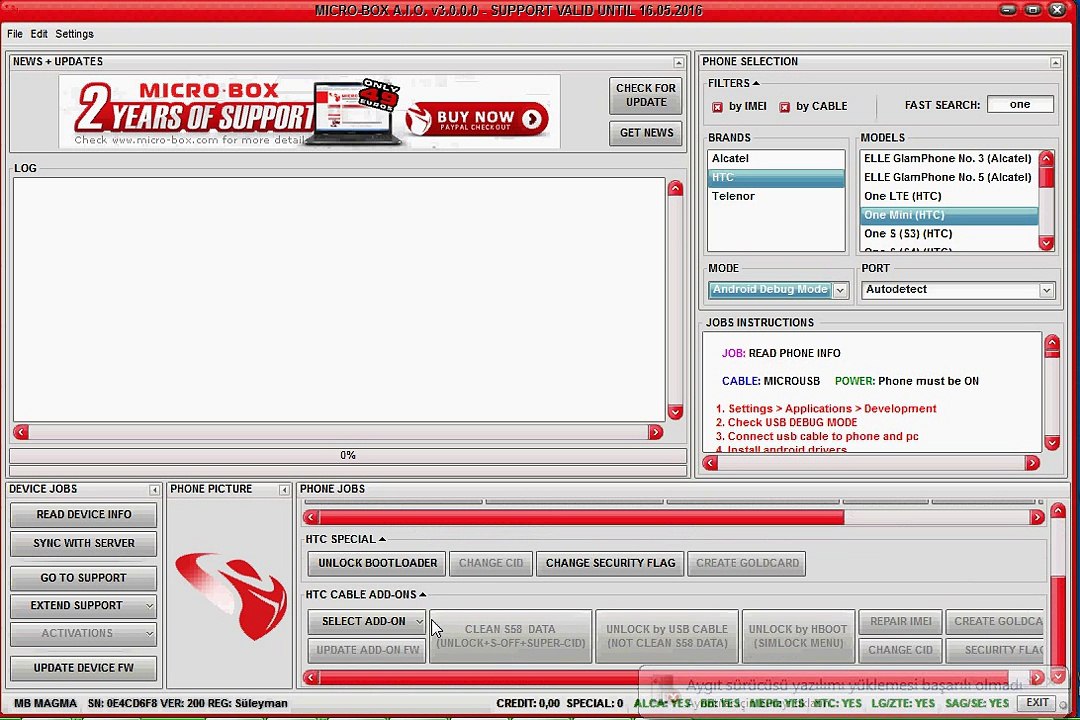Click UPDATE ADD-ON FW button

pos(367,650)
